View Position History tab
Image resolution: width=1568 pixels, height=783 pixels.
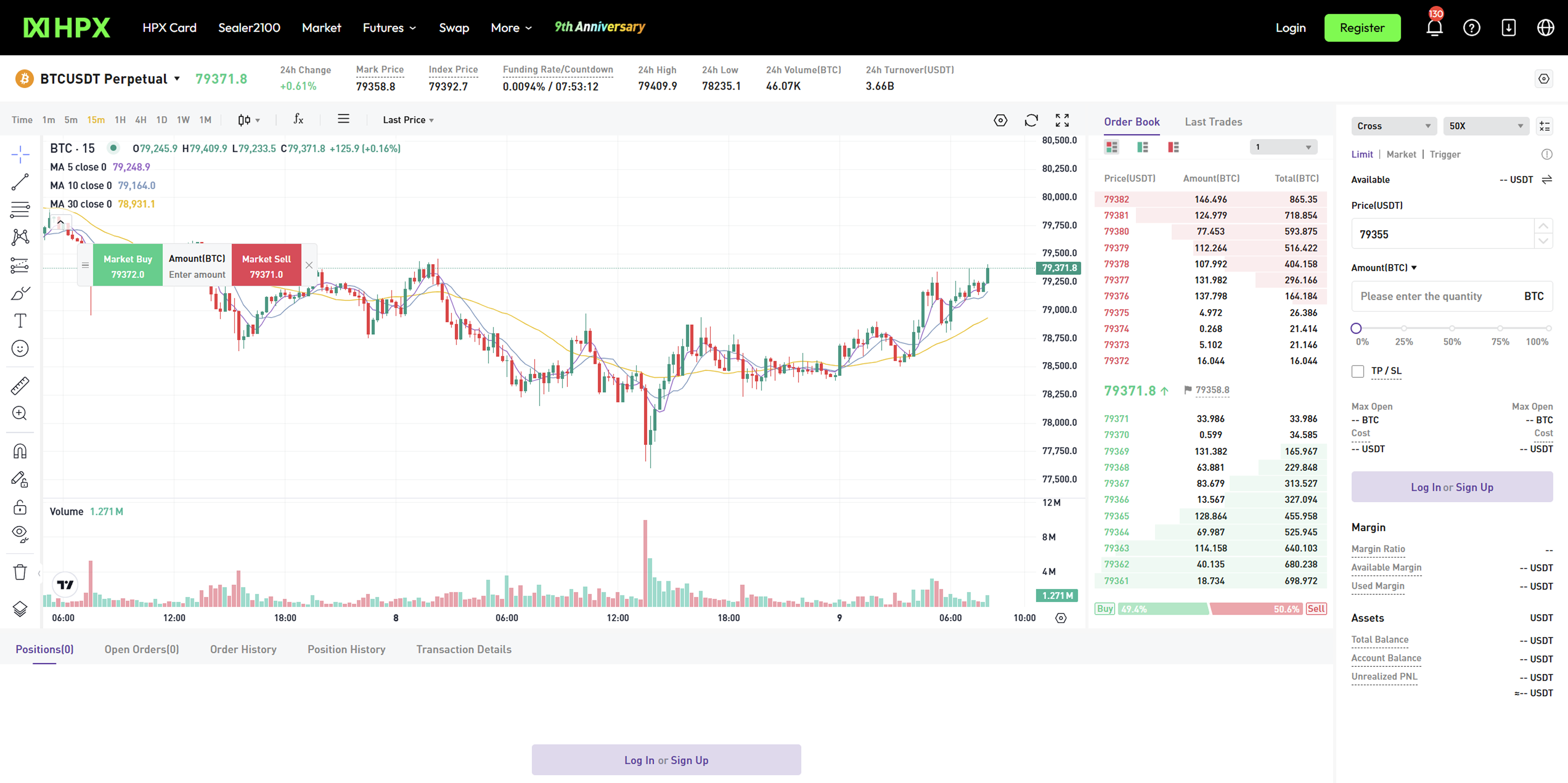(346, 649)
